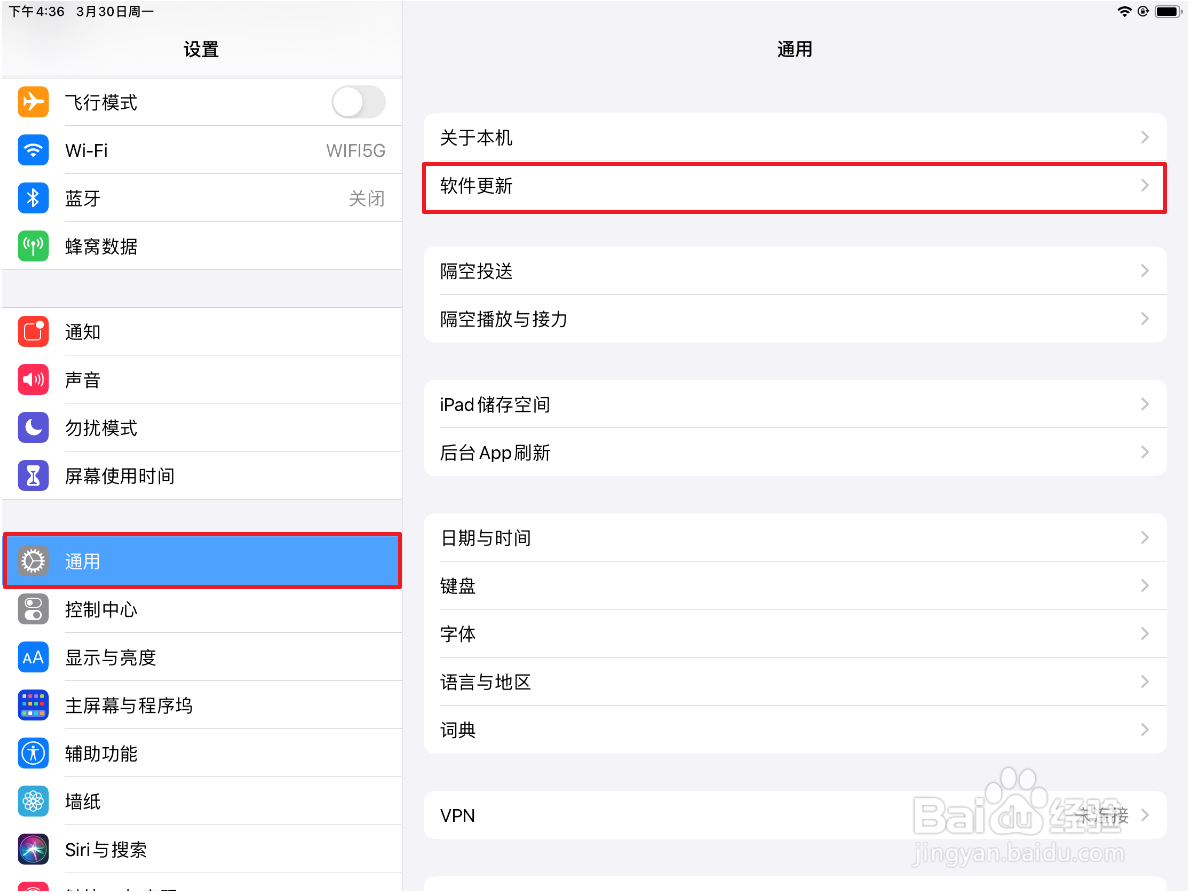Tap the Accessibility icon
1189x894 pixels.
point(33,753)
